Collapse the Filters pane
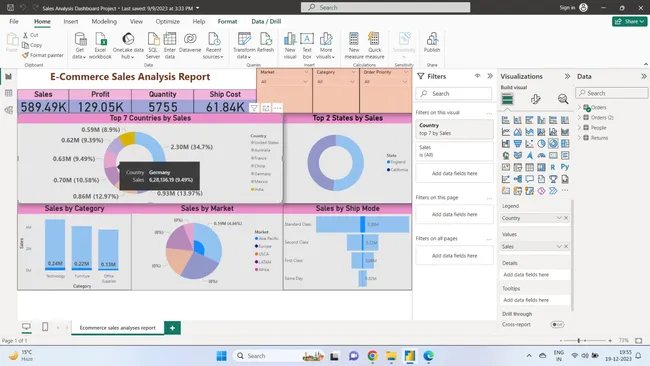The height and width of the screenshot is (366, 650). (490, 76)
